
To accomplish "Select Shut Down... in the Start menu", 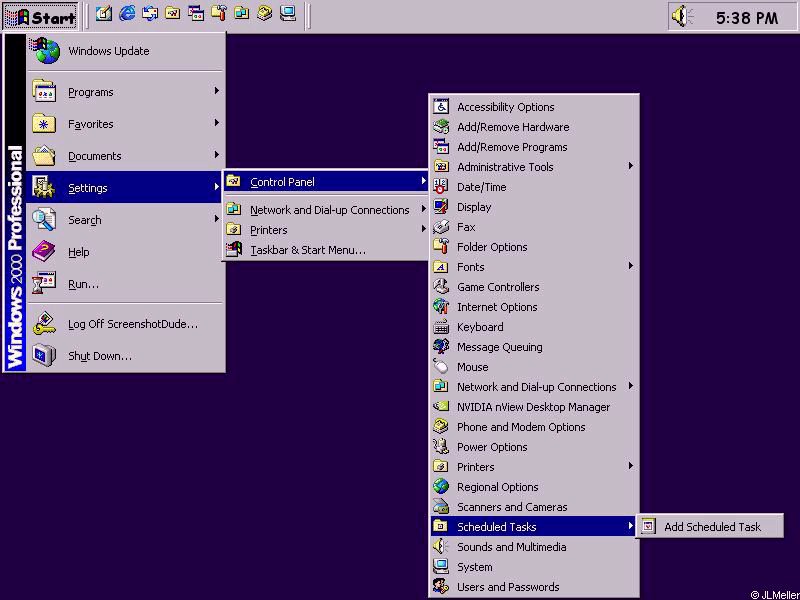I will [126, 356].
